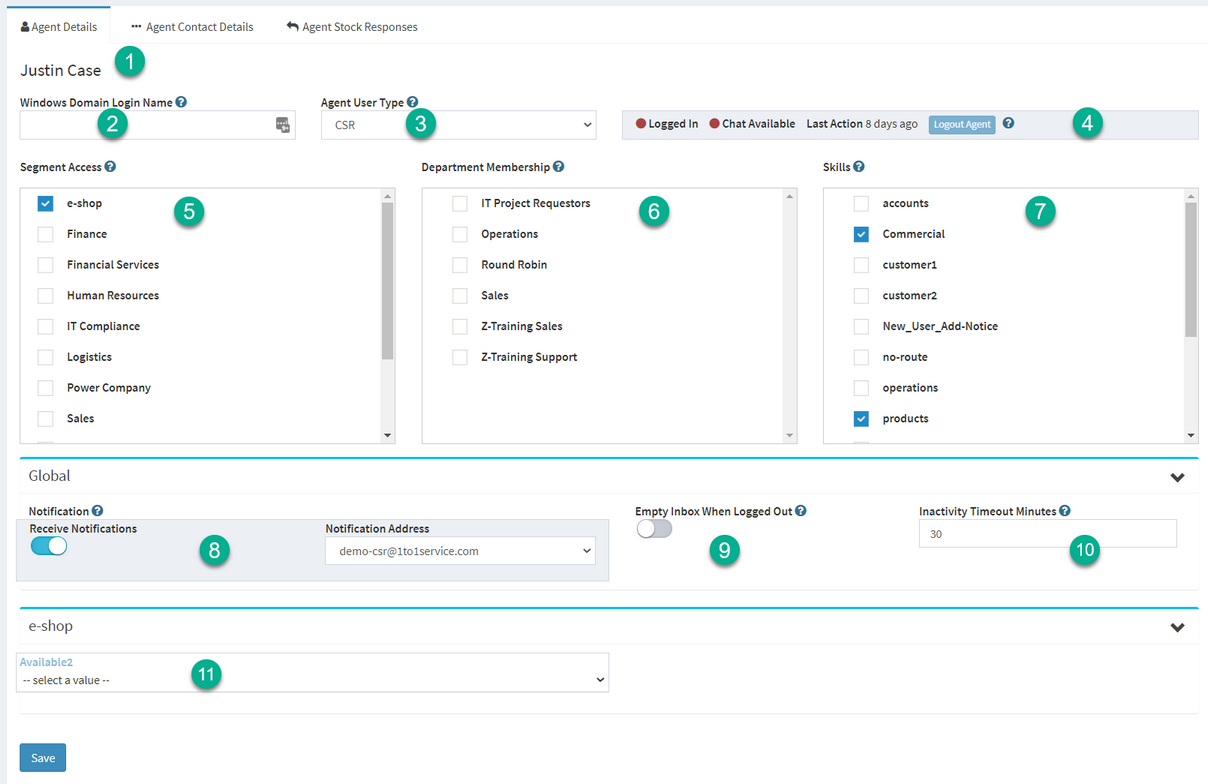Click the help icon beside Logout Agent
This screenshot has height=784, width=1208.
1008,124
